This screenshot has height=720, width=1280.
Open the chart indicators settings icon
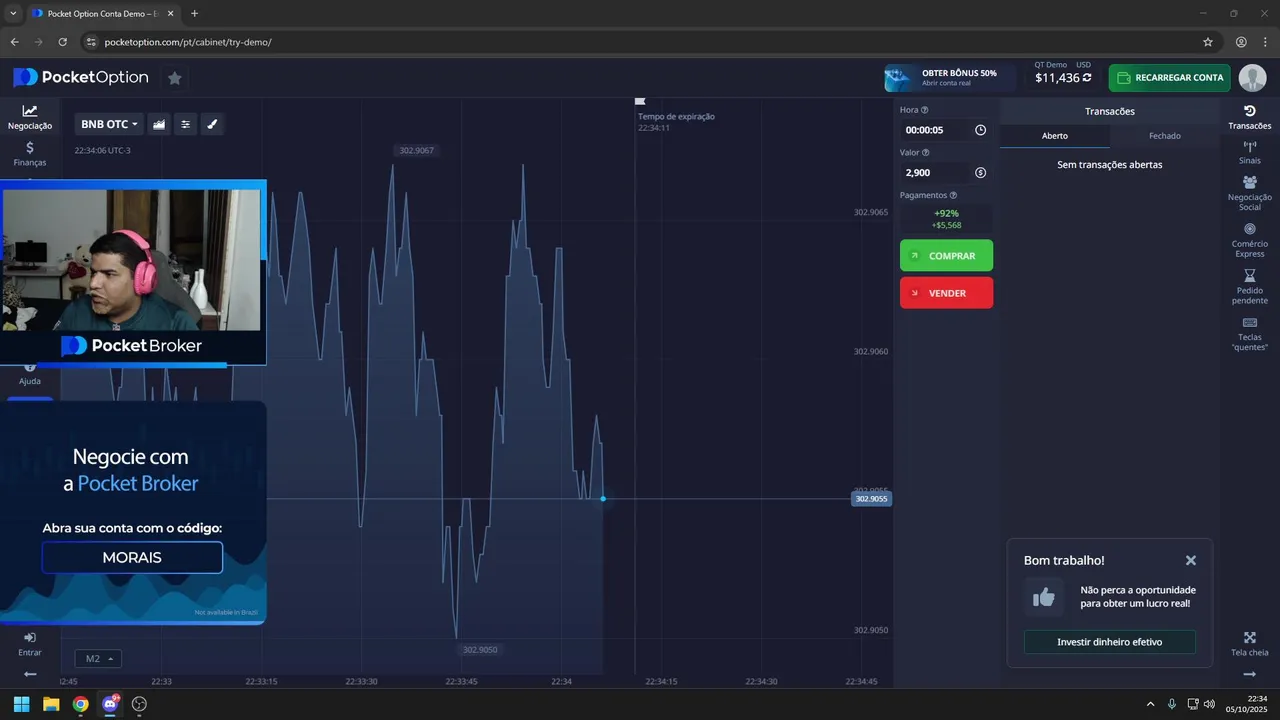[x=185, y=124]
